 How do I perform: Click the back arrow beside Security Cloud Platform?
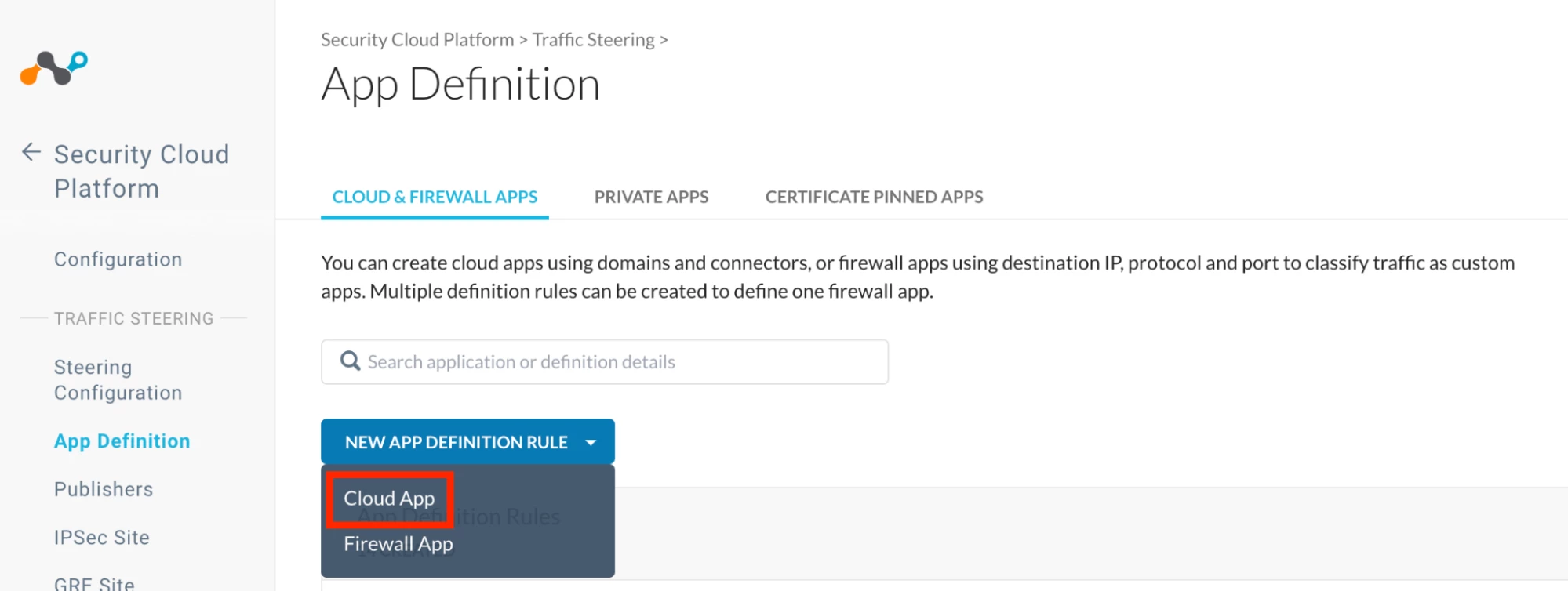pos(31,152)
